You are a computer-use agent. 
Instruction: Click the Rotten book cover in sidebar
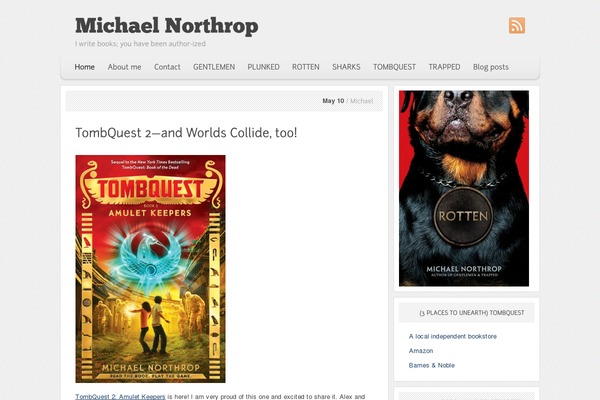point(464,188)
